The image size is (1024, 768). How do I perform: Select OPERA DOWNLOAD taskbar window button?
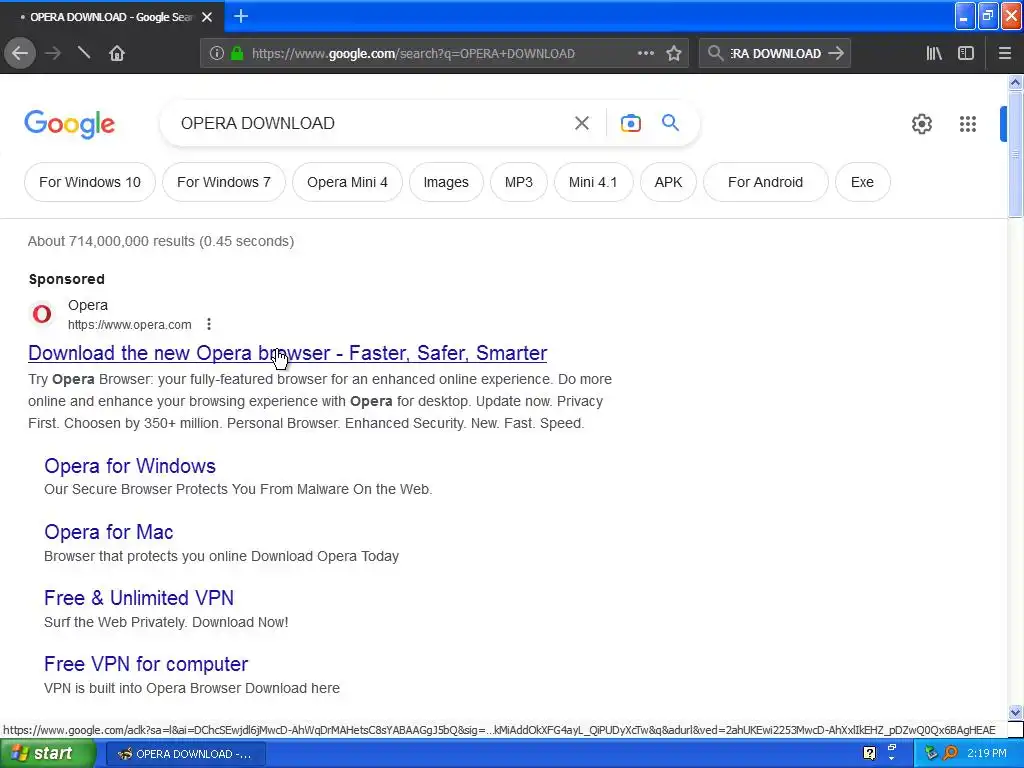(x=184, y=754)
